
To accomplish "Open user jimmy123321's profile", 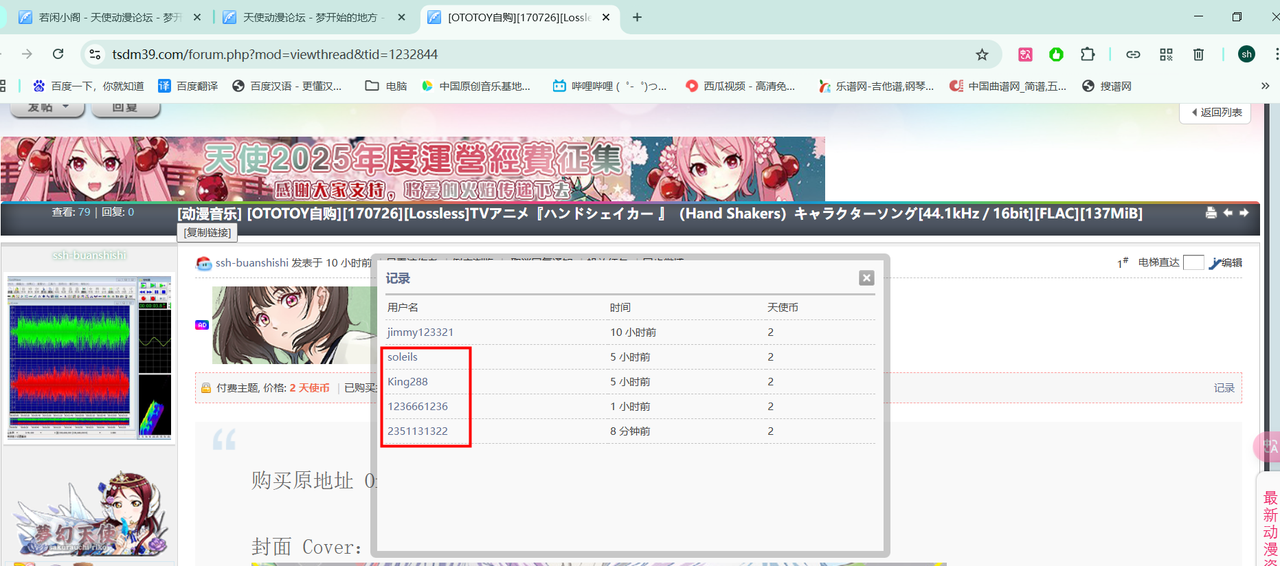I will (420, 332).
